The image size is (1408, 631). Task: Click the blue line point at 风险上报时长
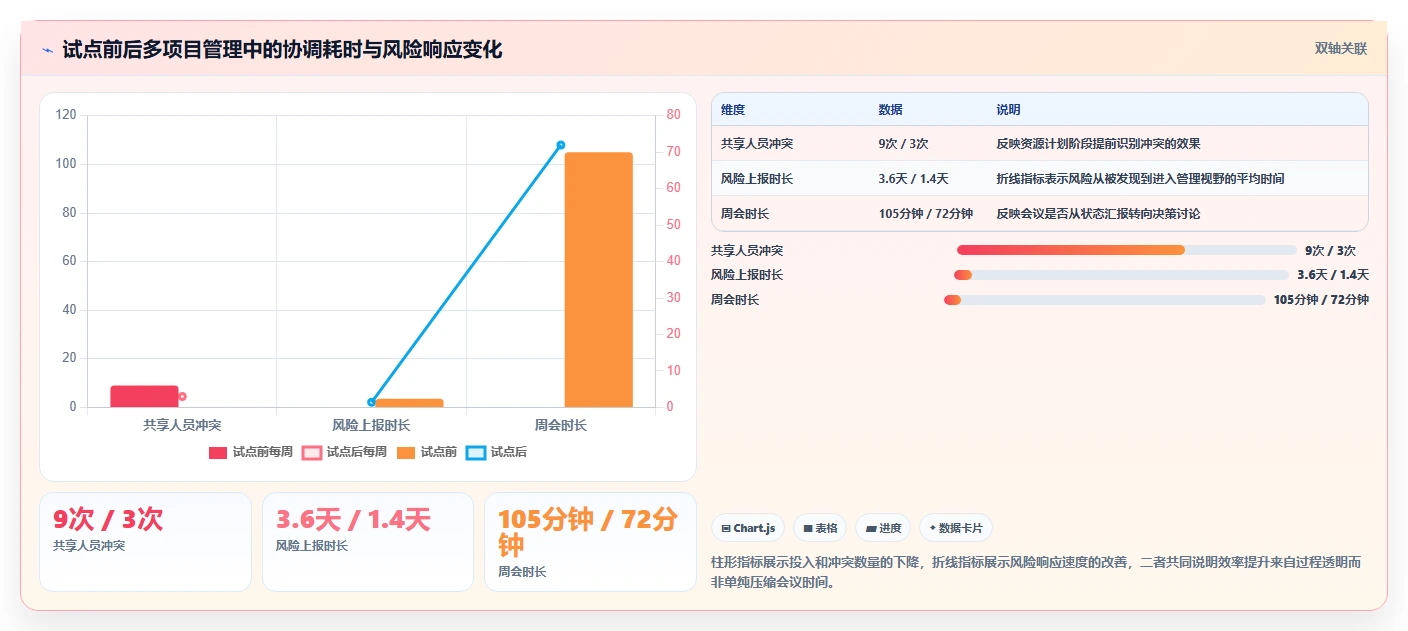coord(371,402)
